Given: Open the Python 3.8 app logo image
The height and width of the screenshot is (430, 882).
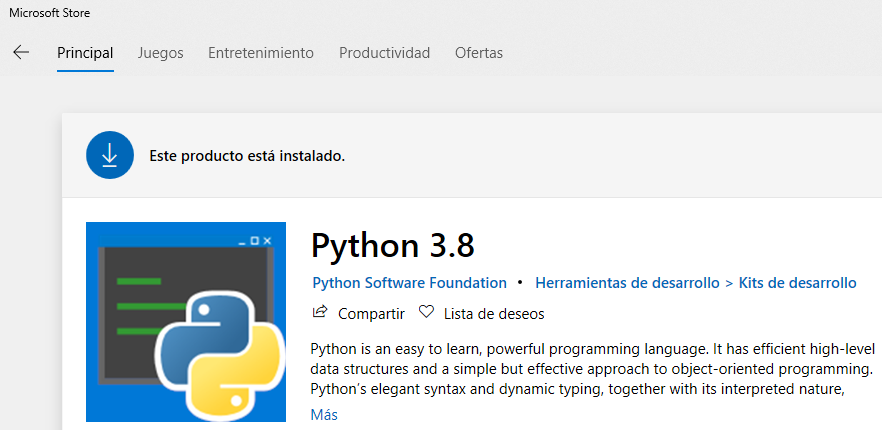Looking at the screenshot, I should pos(186,322).
